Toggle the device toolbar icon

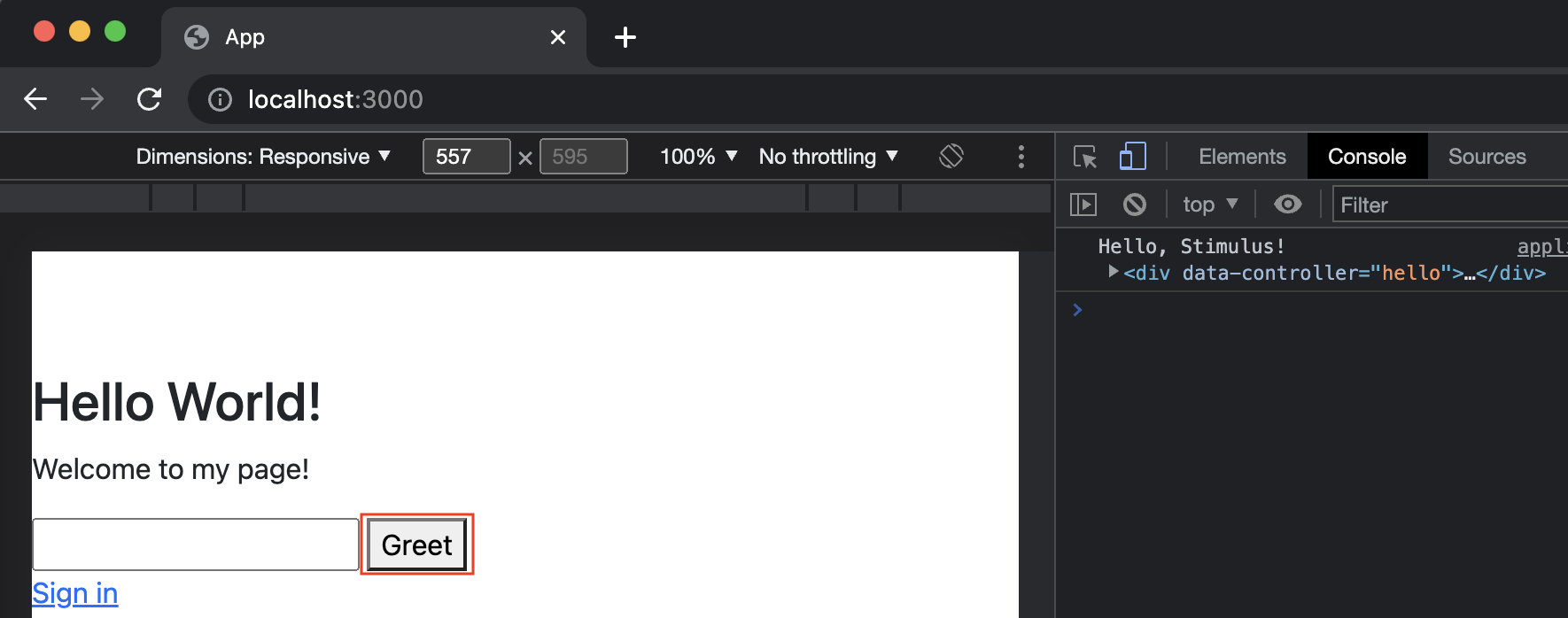pos(1132,157)
